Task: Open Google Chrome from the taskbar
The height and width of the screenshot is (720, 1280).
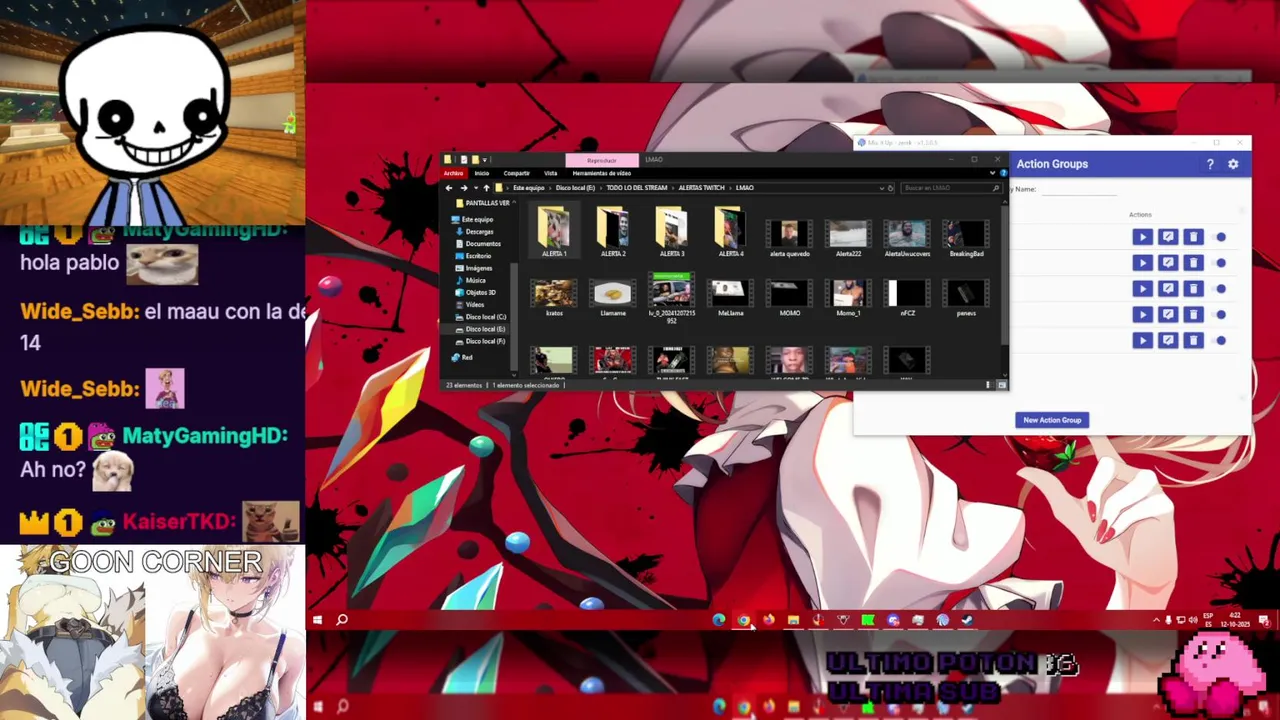Action: point(743,620)
